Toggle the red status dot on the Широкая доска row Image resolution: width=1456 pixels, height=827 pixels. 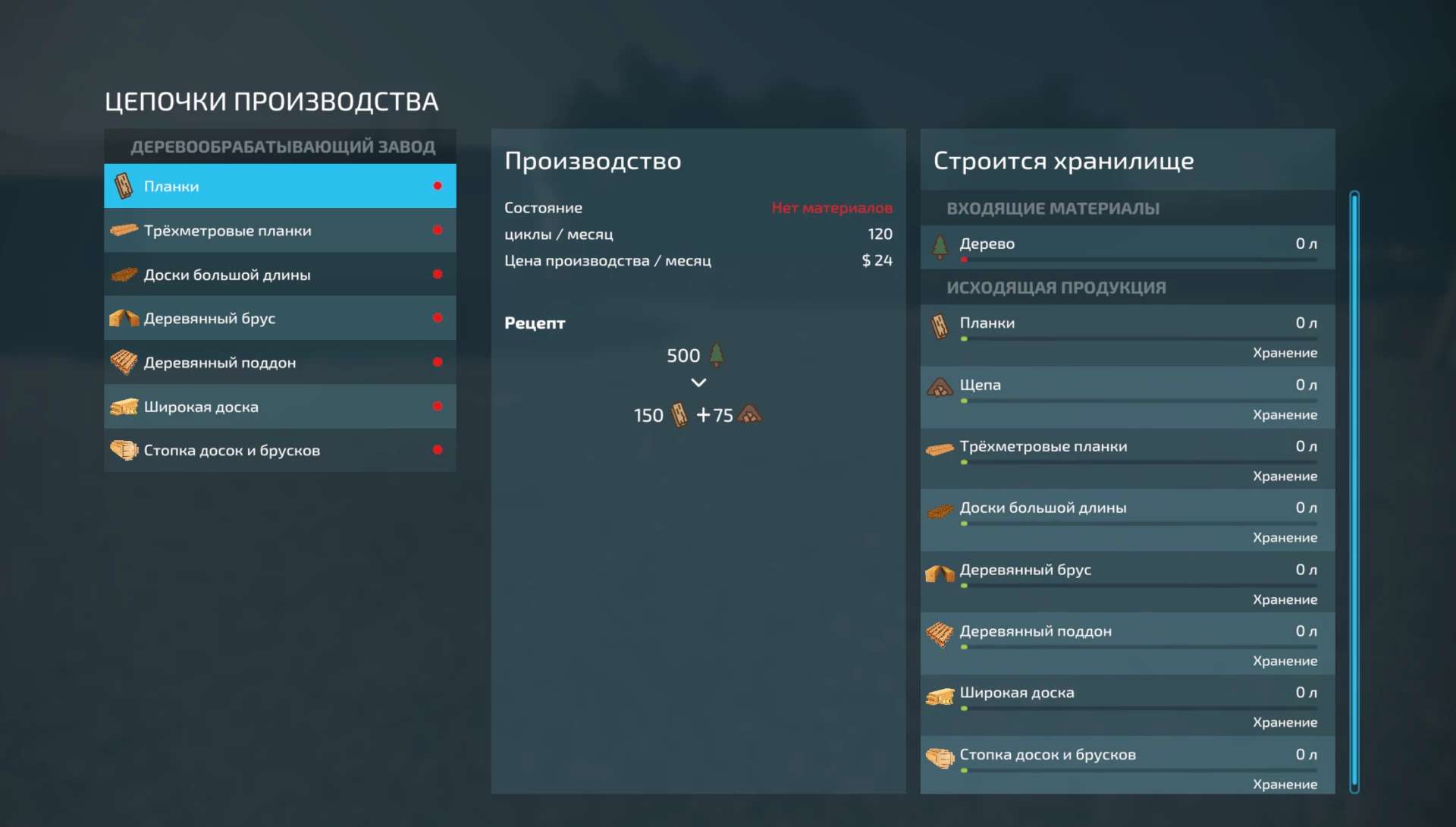tap(438, 407)
